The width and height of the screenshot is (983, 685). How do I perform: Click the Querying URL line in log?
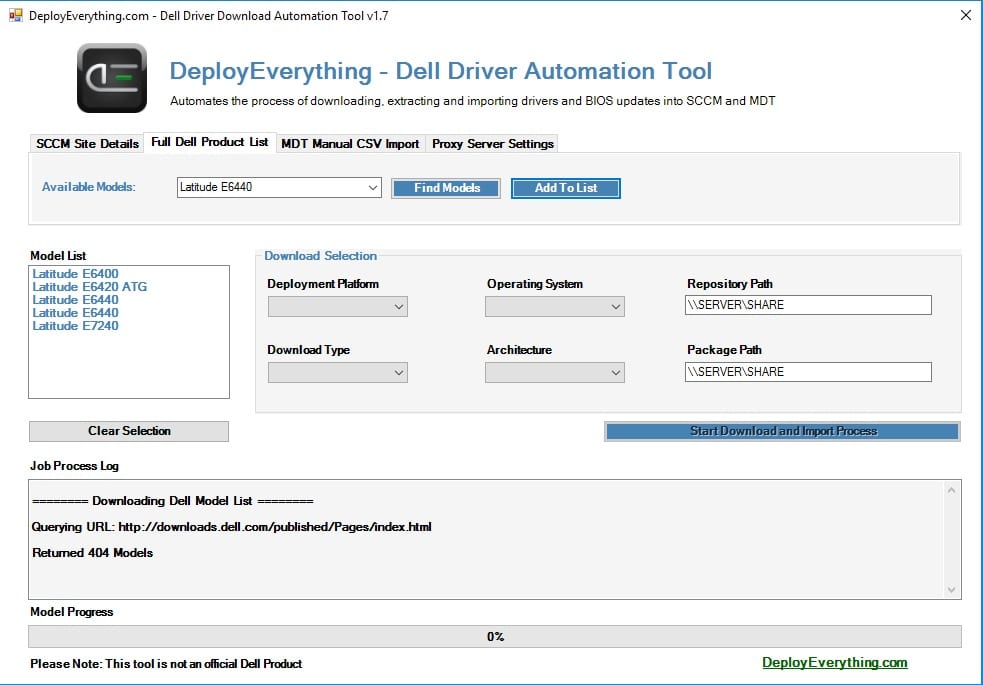coord(231,527)
